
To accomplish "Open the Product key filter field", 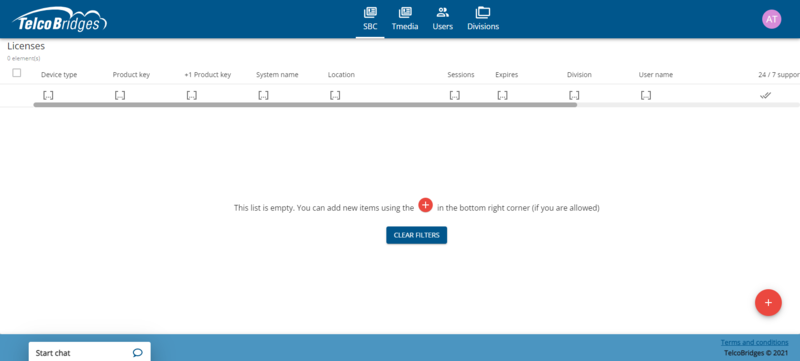I will click(120, 95).
